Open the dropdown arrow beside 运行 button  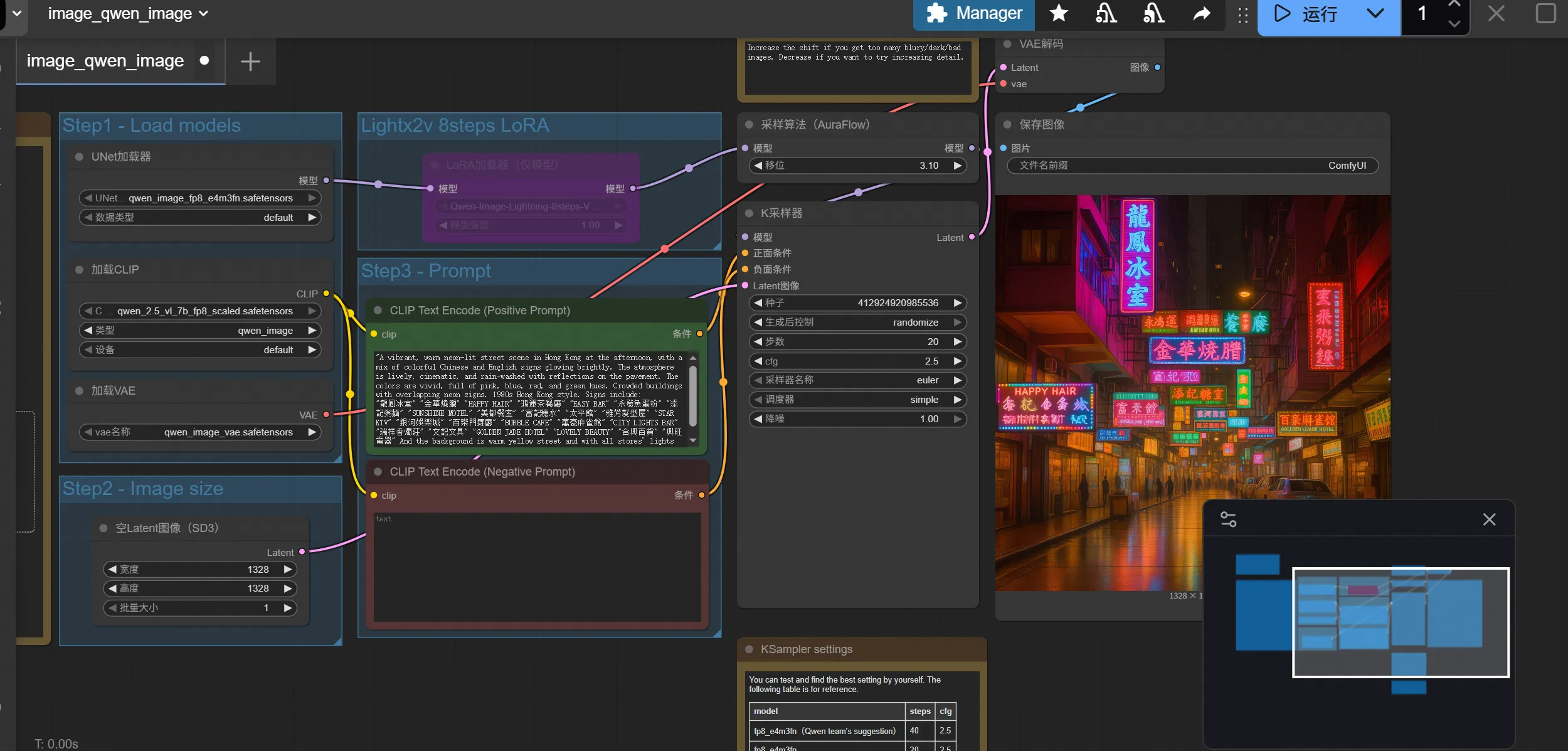(1375, 13)
